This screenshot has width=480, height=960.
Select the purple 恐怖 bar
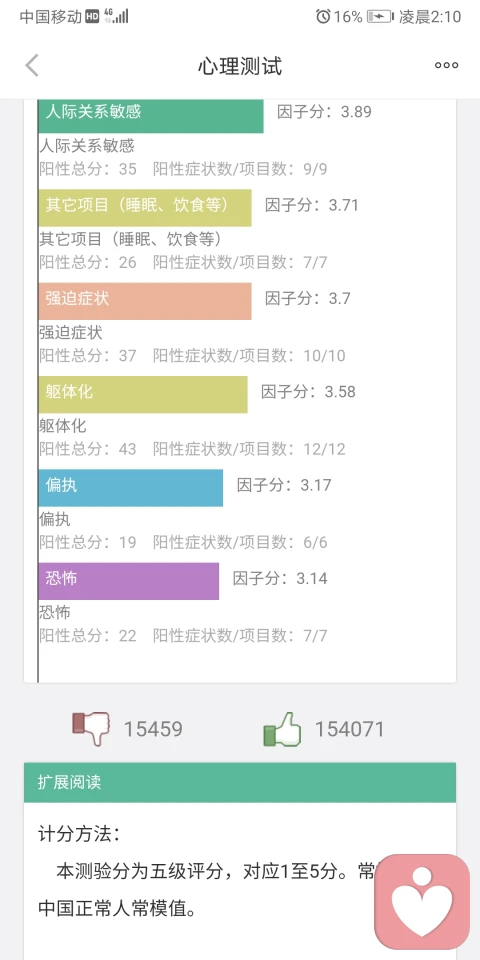[x=129, y=581]
